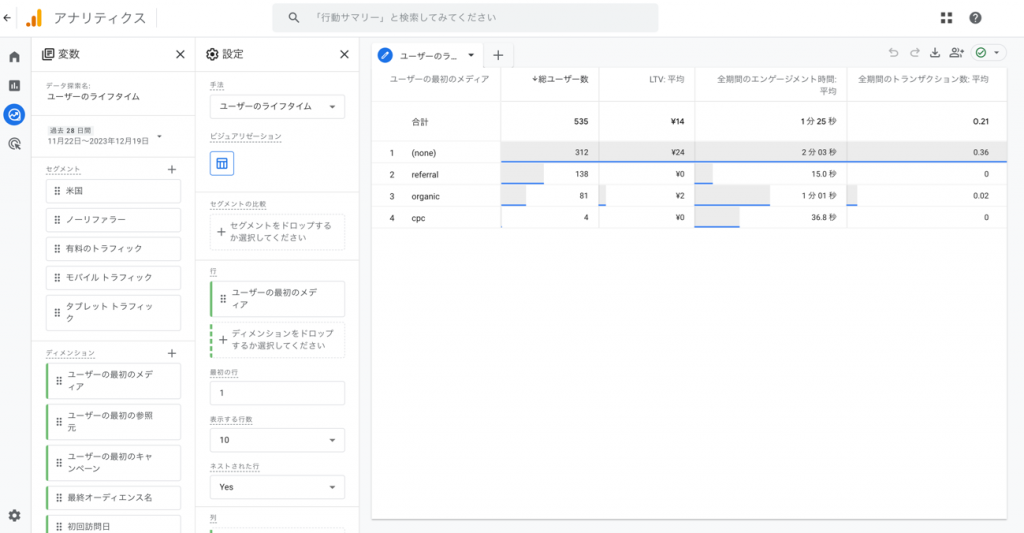This screenshot has height=533, width=1024.
Task: Open admin settings gear icon
Action: point(14,515)
